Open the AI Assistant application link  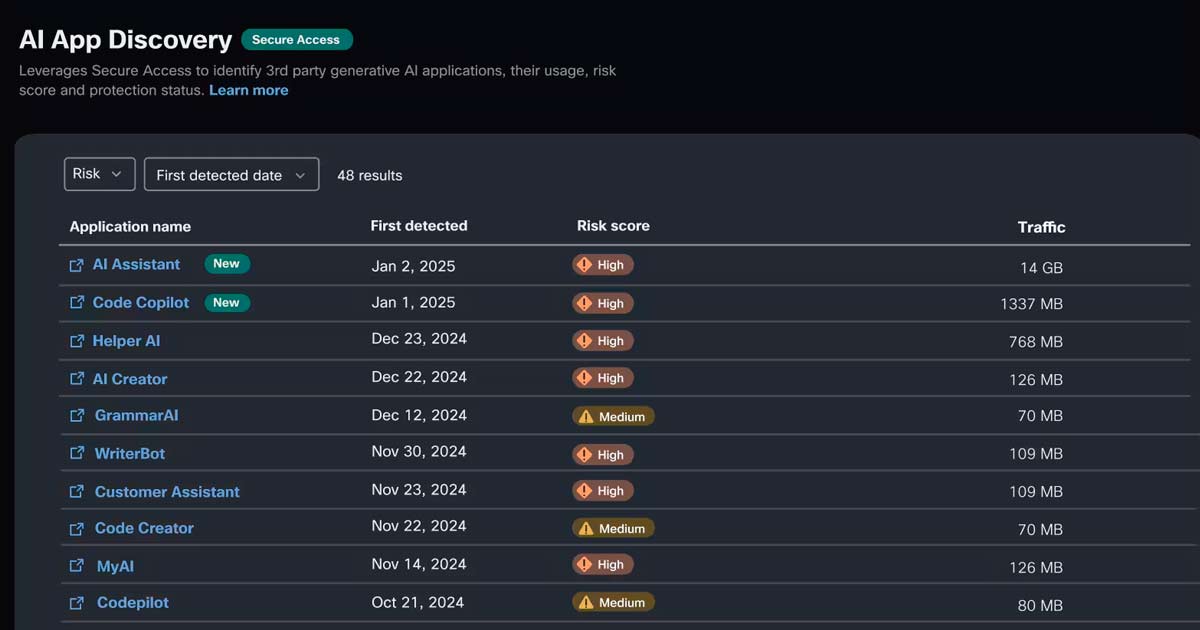click(x=136, y=264)
